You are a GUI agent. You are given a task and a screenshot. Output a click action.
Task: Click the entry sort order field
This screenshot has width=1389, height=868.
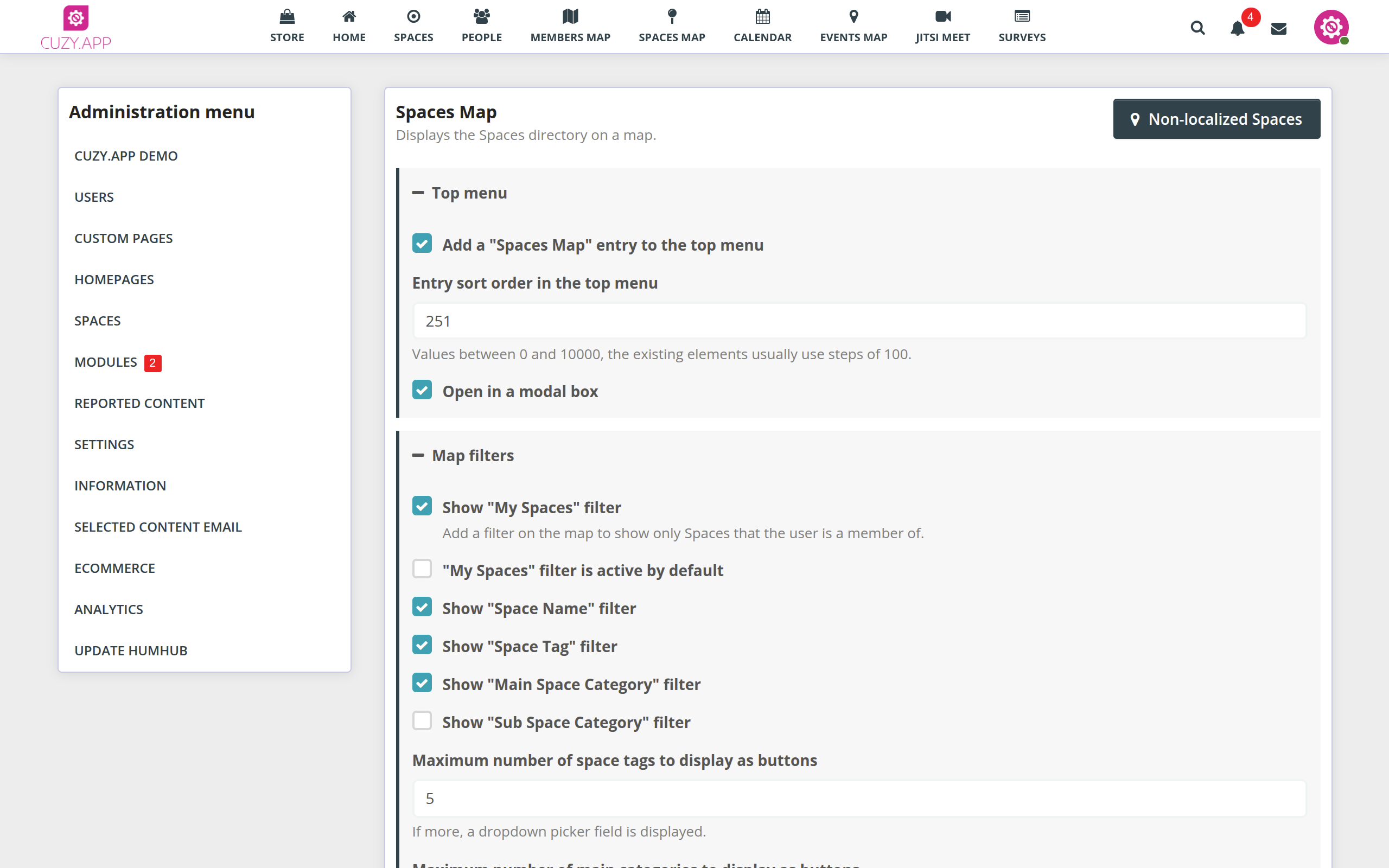[x=859, y=321]
